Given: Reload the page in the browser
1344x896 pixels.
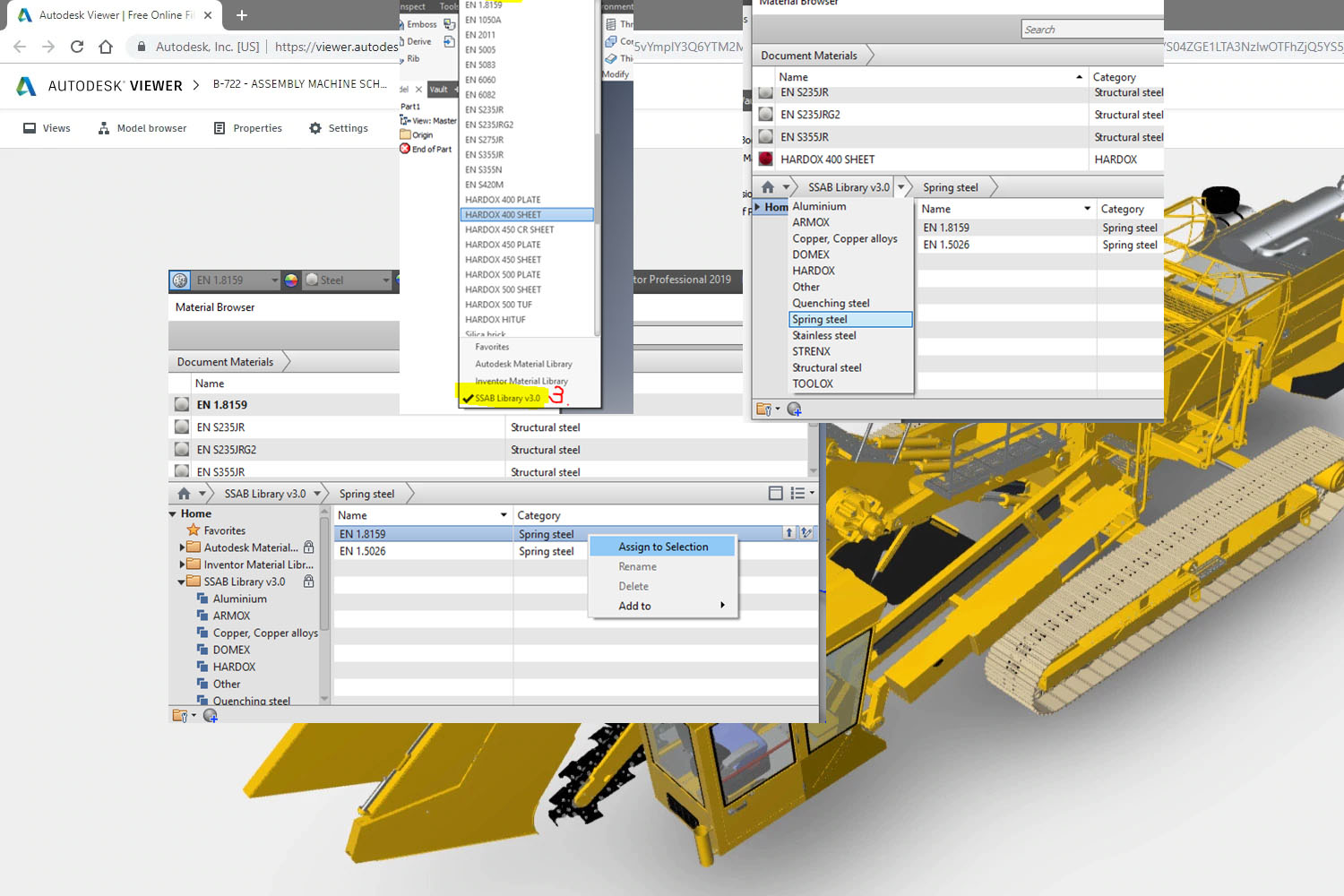Looking at the screenshot, I should (x=77, y=47).
